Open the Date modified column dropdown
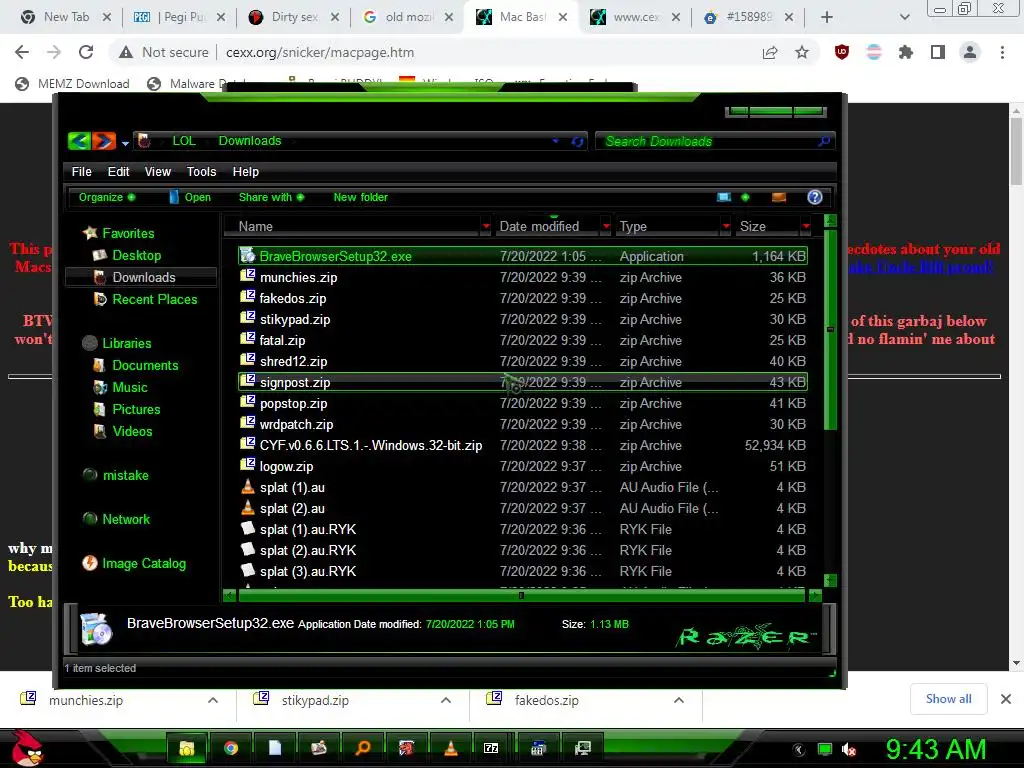Image resolution: width=1024 pixels, height=768 pixels. coord(606,227)
